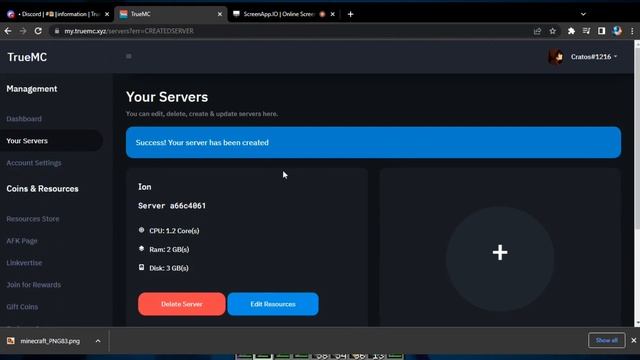This screenshot has width=640, height=360.
Task: Click the Disk: 3 GB(s) text
Action: (x=169, y=268)
